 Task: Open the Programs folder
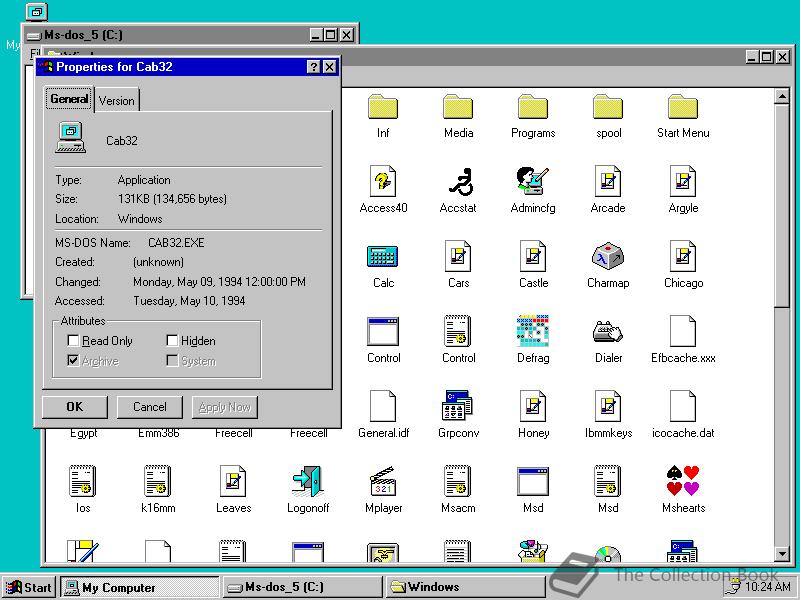pyautogui.click(x=533, y=107)
